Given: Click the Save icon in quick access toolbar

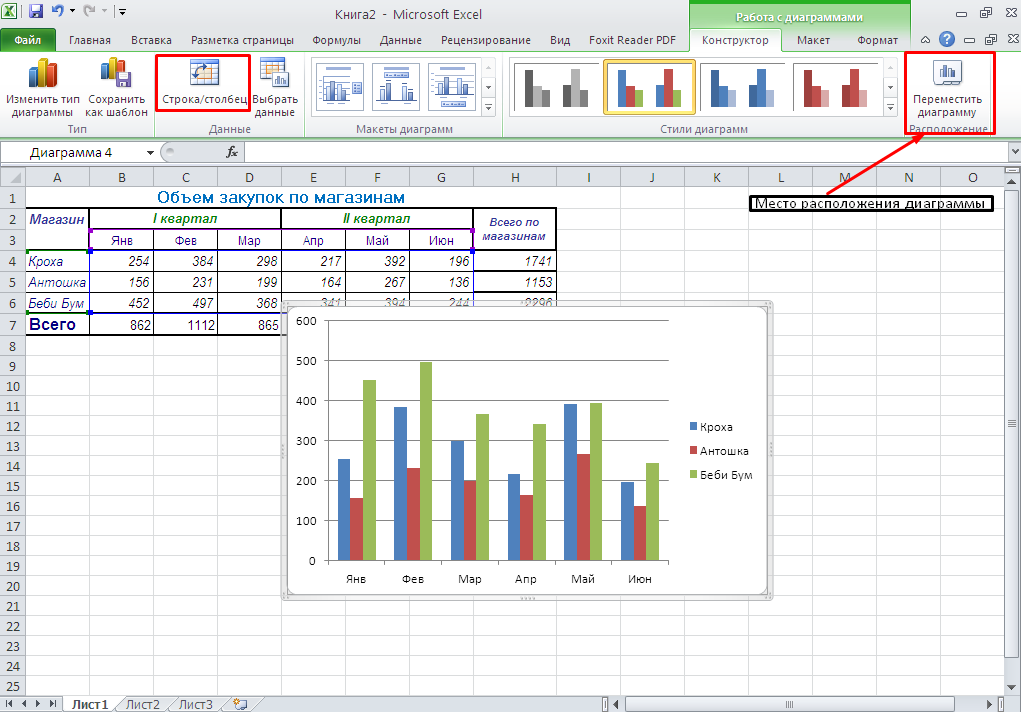Looking at the screenshot, I should coord(36,12).
